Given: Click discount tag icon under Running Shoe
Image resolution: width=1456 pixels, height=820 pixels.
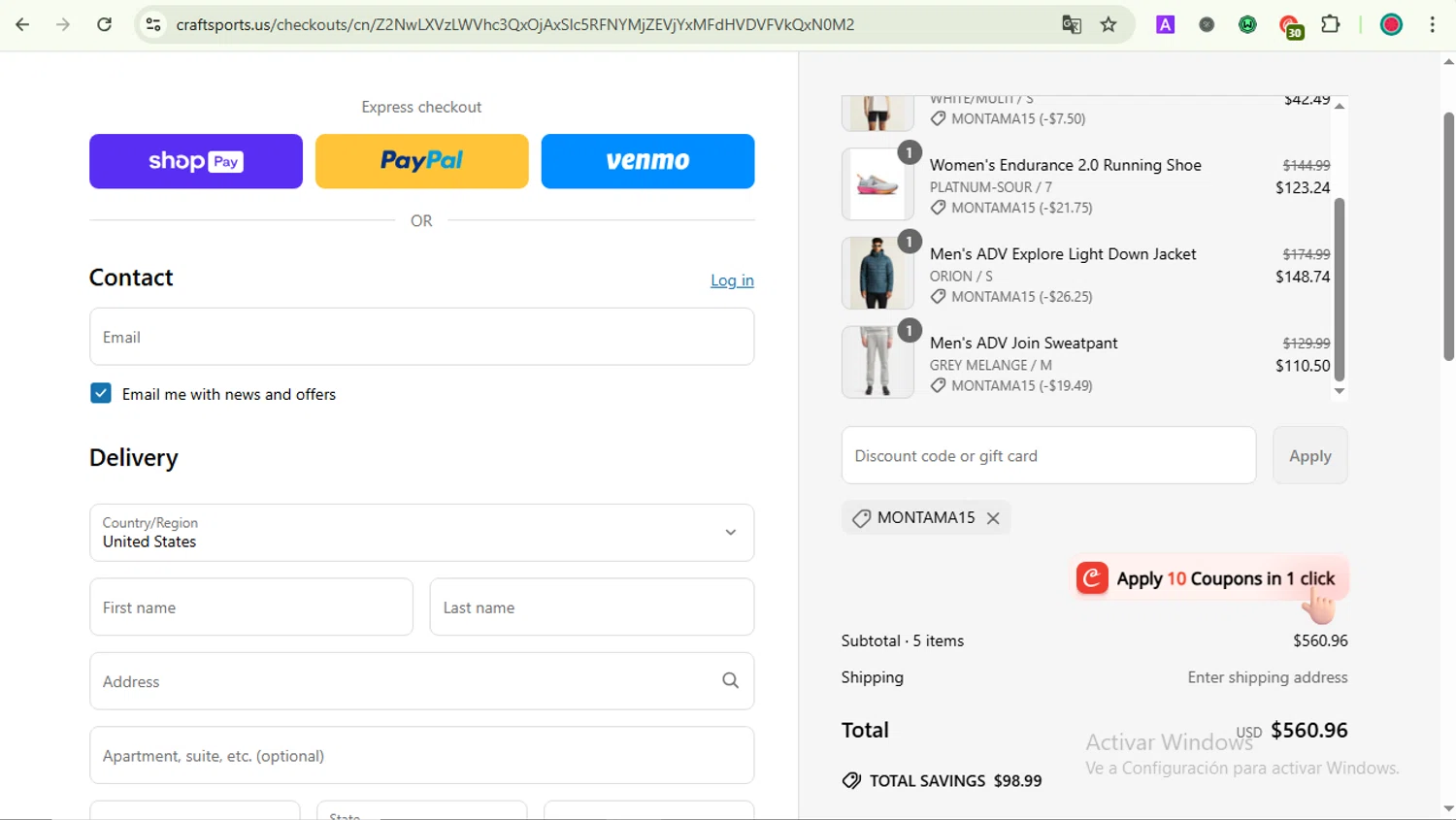Looking at the screenshot, I should tap(938, 208).
